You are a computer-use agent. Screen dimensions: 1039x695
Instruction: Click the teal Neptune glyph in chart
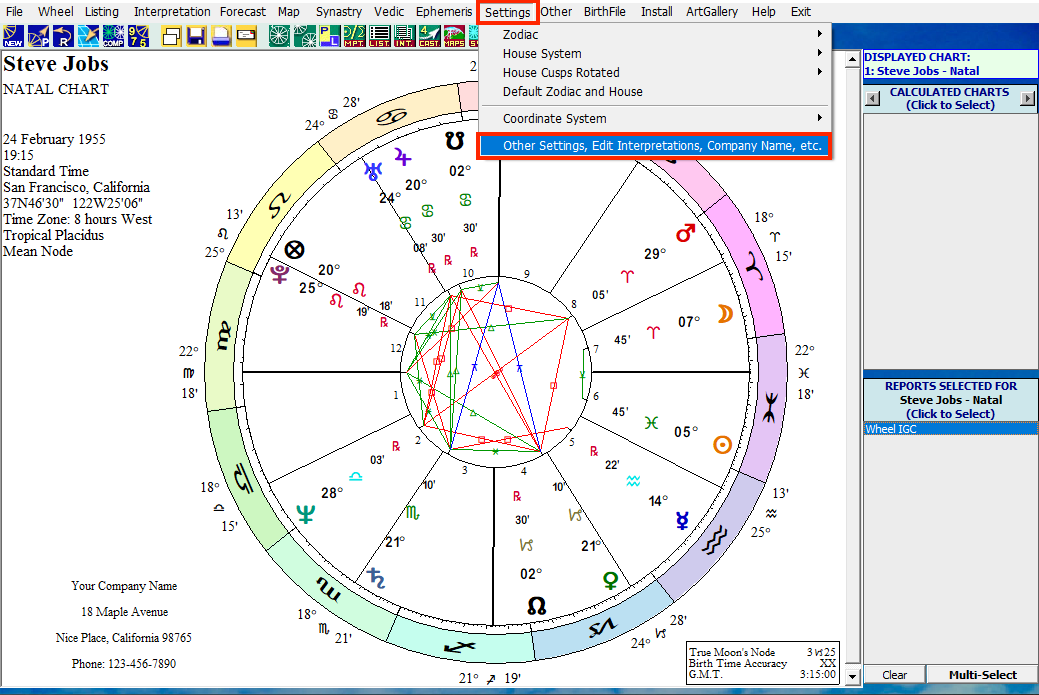coord(305,514)
